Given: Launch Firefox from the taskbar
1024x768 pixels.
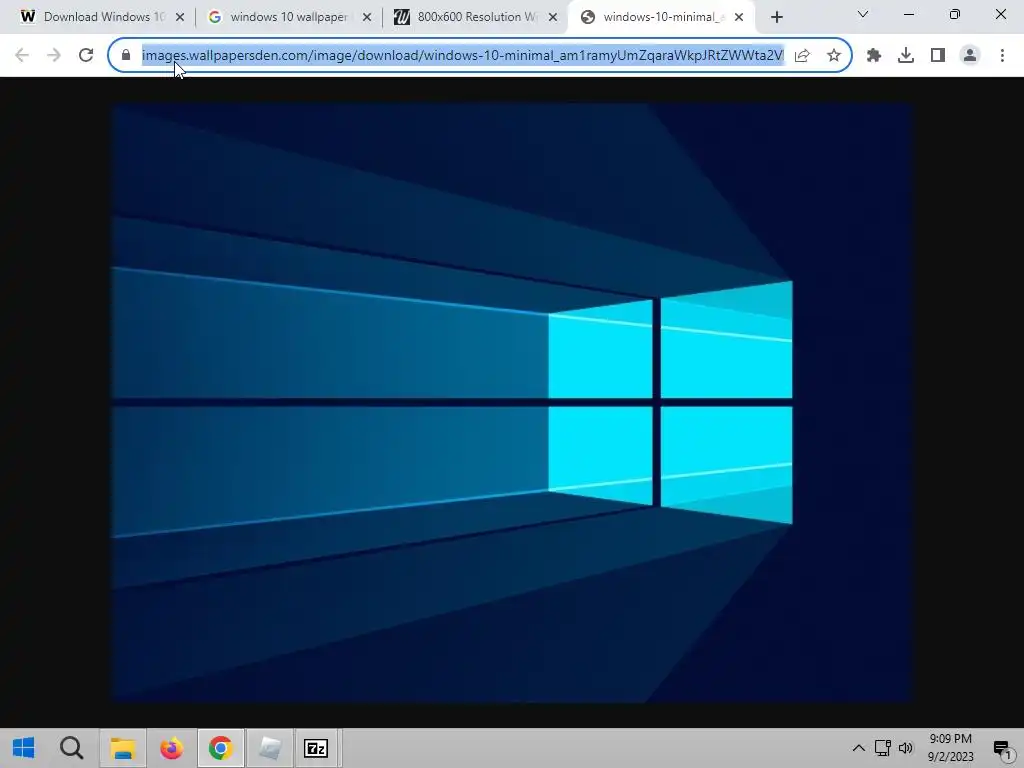Looking at the screenshot, I should click(x=172, y=748).
